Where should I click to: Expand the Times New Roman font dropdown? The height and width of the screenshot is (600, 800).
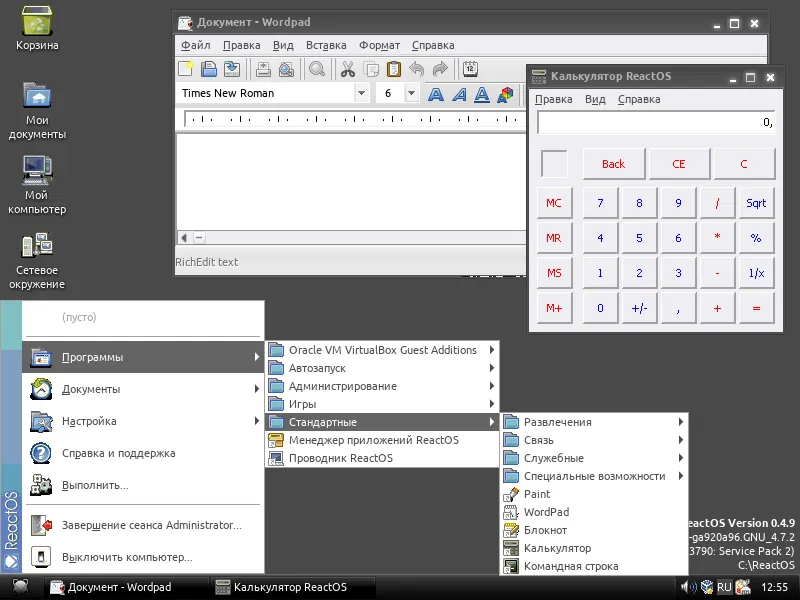[x=361, y=93]
